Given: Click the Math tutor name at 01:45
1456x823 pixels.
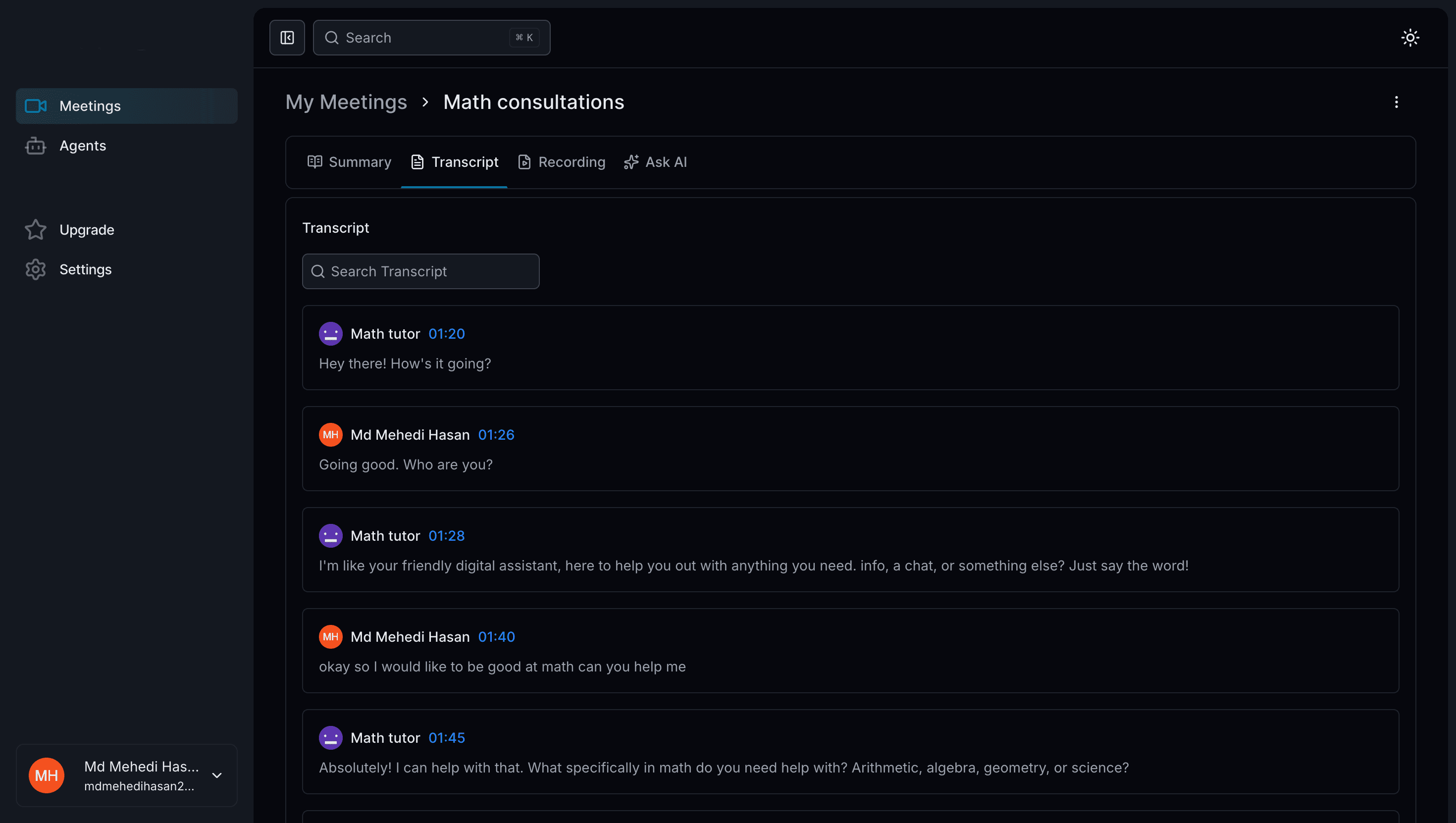Looking at the screenshot, I should [x=385, y=738].
